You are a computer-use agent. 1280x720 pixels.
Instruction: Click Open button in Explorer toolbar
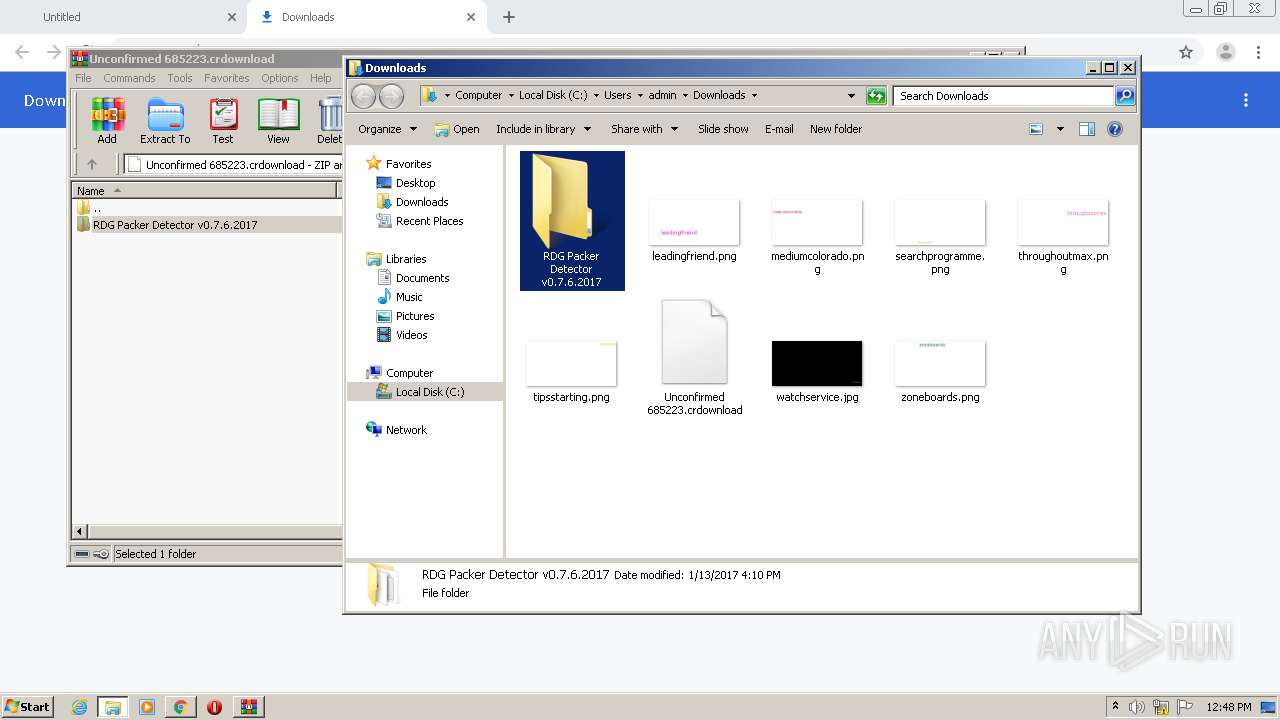point(457,129)
